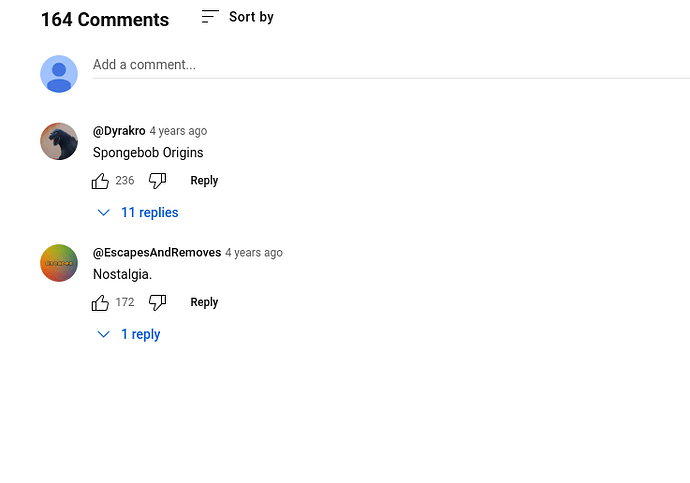Click @EscapesAndRemoves' profile avatar
The height and width of the screenshot is (483, 690).
coord(59,263)
